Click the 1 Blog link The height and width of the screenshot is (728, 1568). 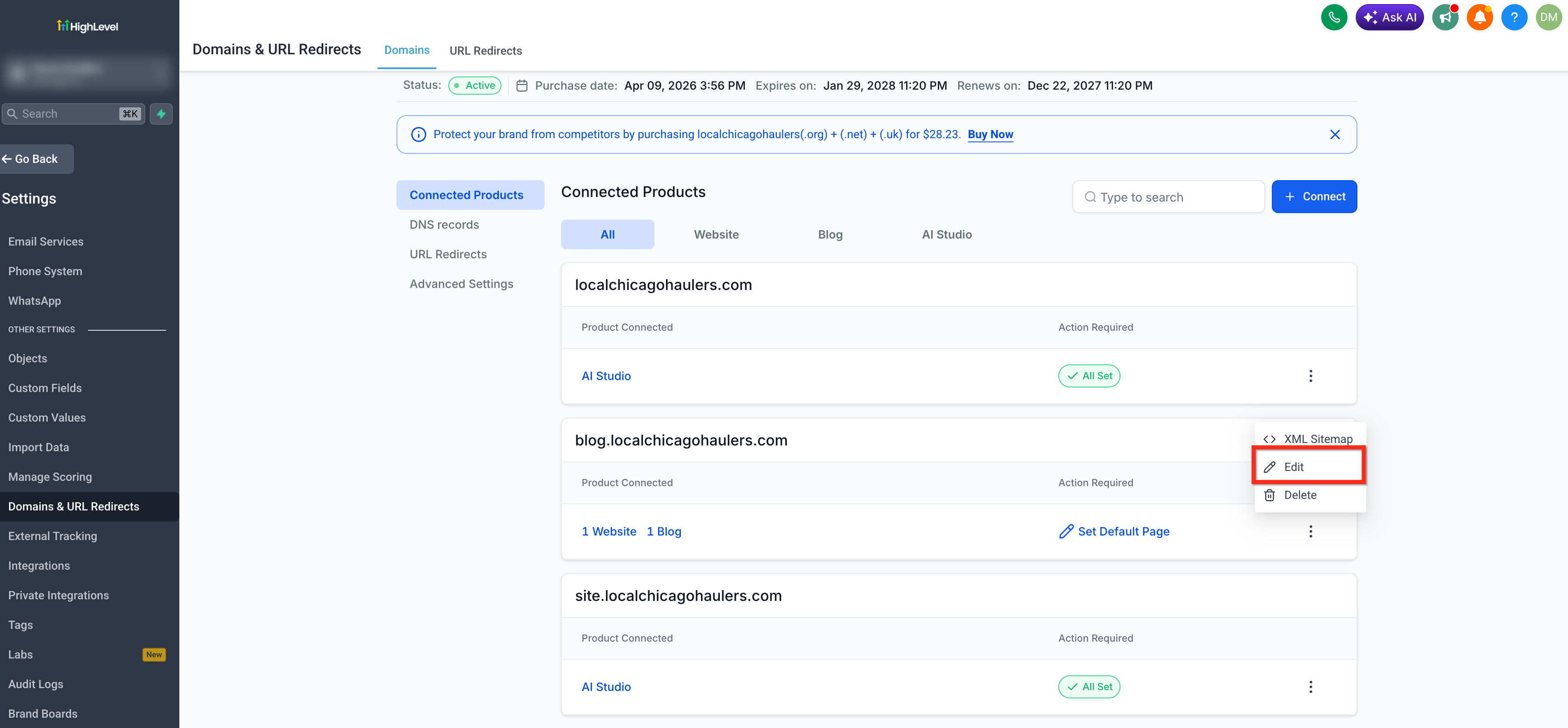click(663, 531)
